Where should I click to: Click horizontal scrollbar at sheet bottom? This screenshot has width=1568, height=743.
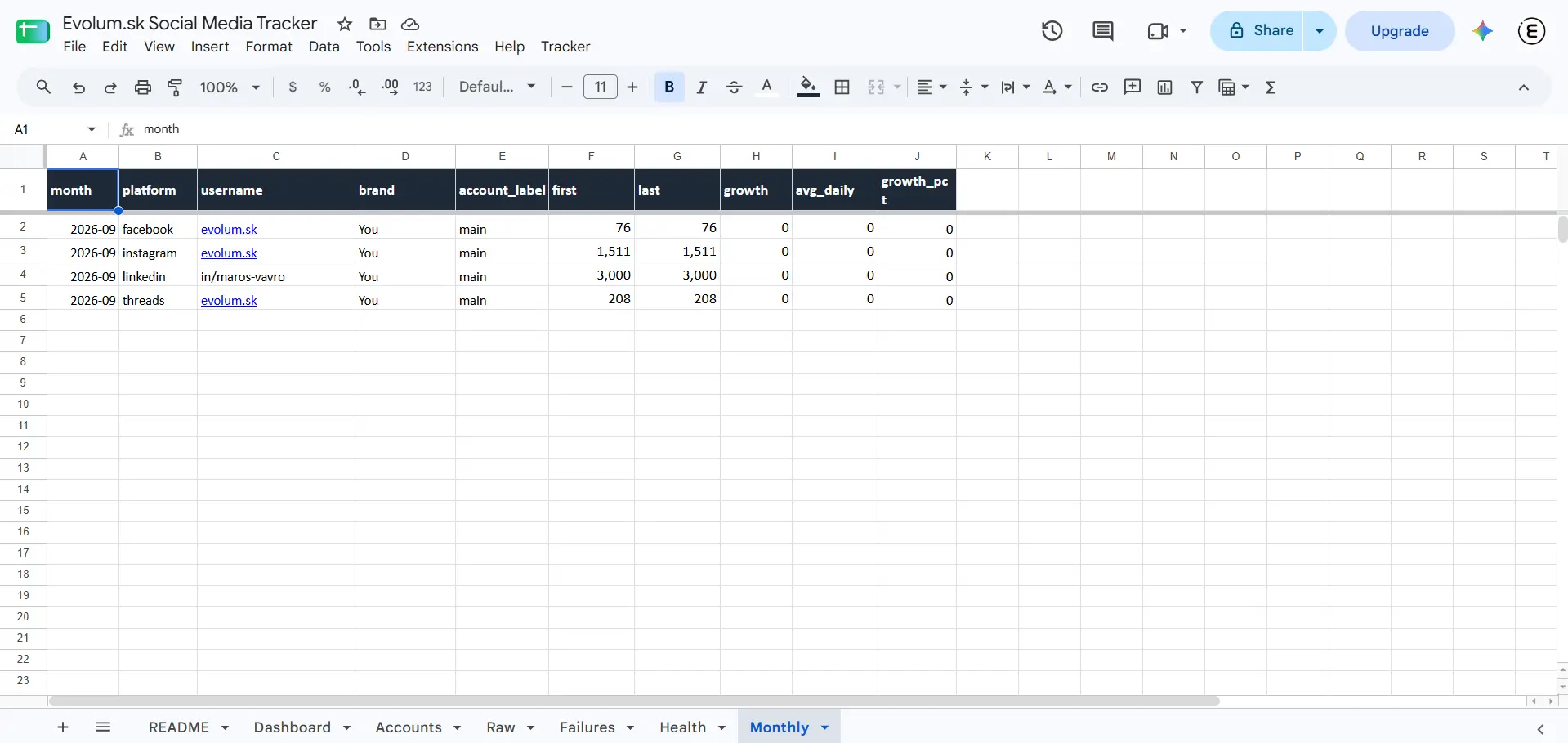(634, 701)
